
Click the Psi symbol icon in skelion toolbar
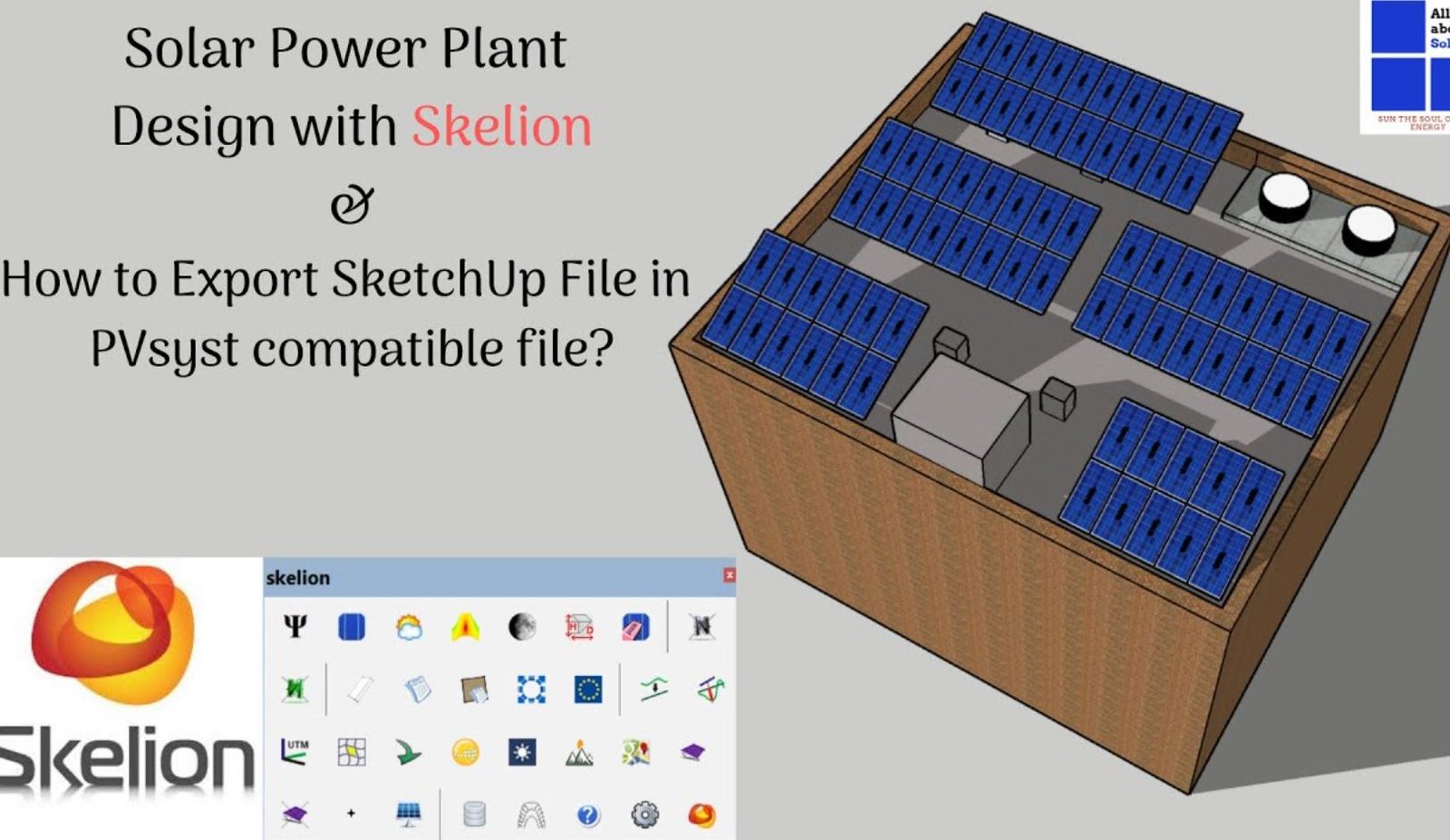(295, 626)
